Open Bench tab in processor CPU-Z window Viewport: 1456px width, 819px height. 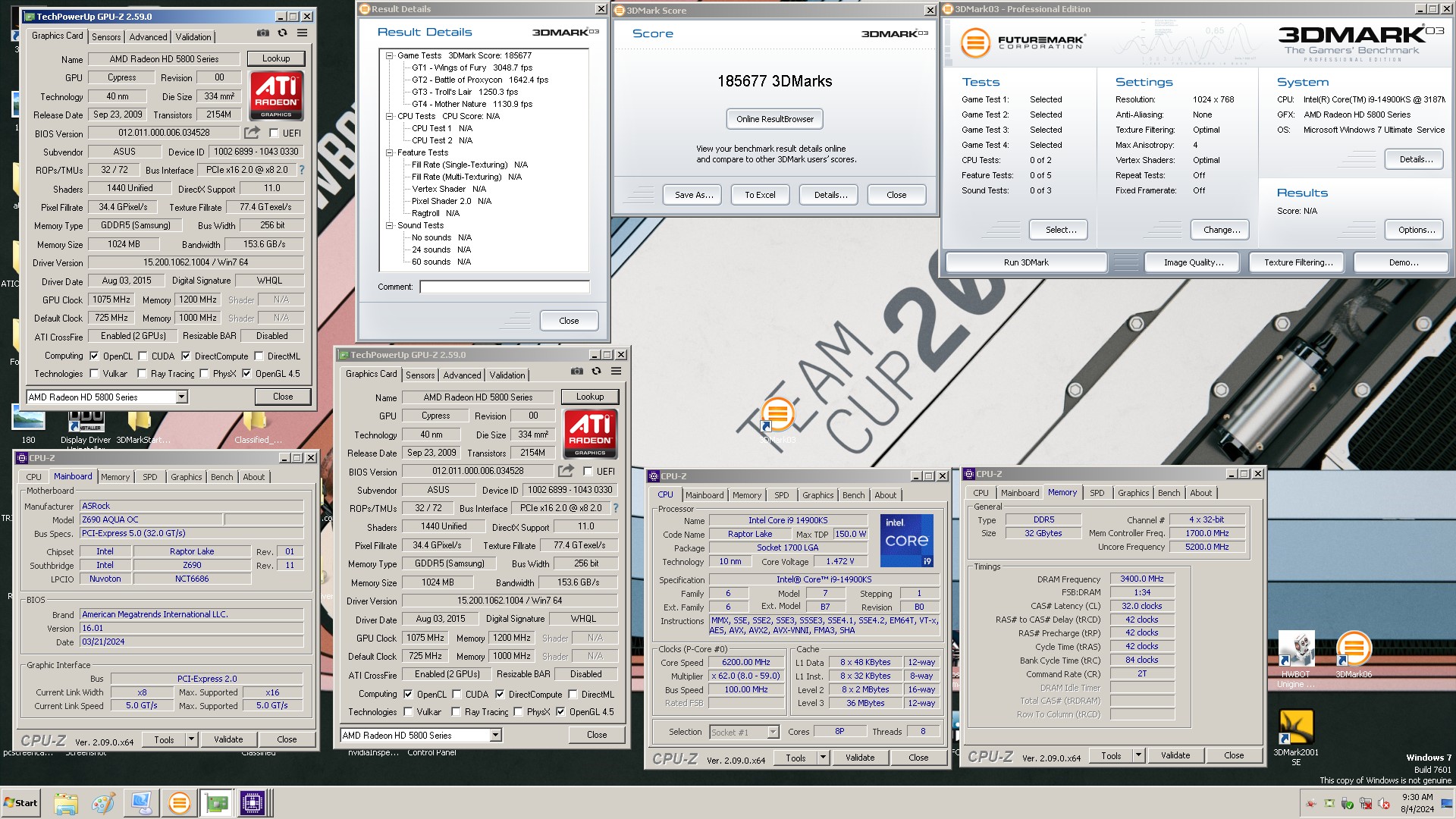(853, 494)
